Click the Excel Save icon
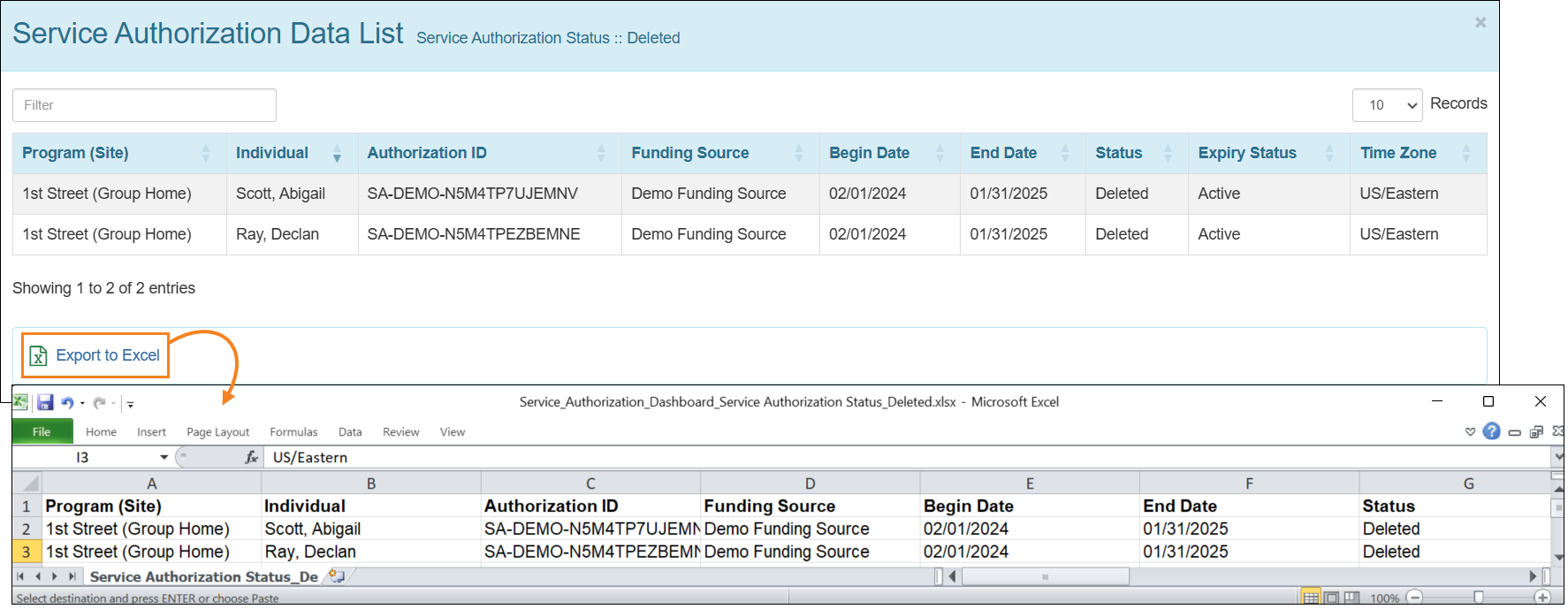This screenshot has width=1568, height=609. pos(45,403)
